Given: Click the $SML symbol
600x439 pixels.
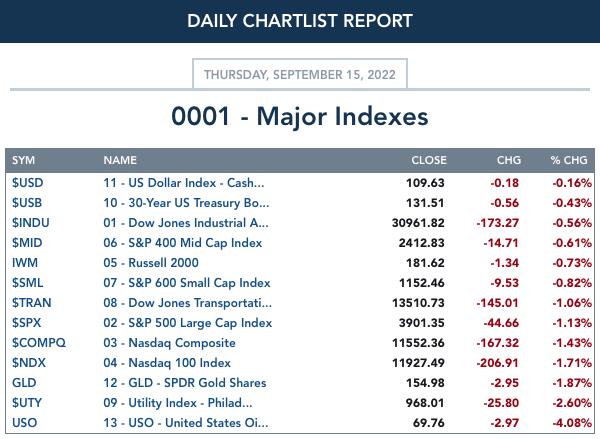Looking at the screenshot, I should click(x=28, y=283).
